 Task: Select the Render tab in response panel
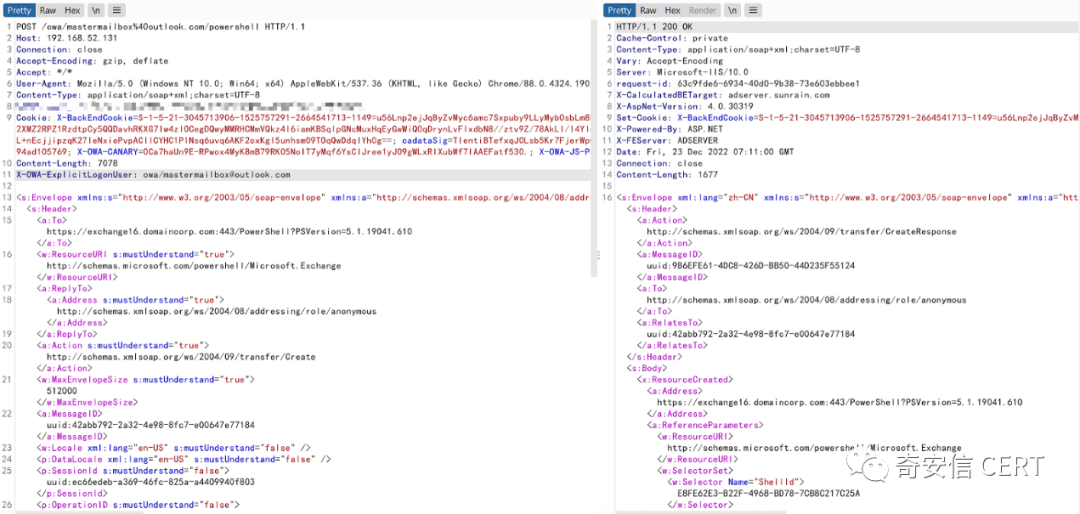(x=703, y=10)
